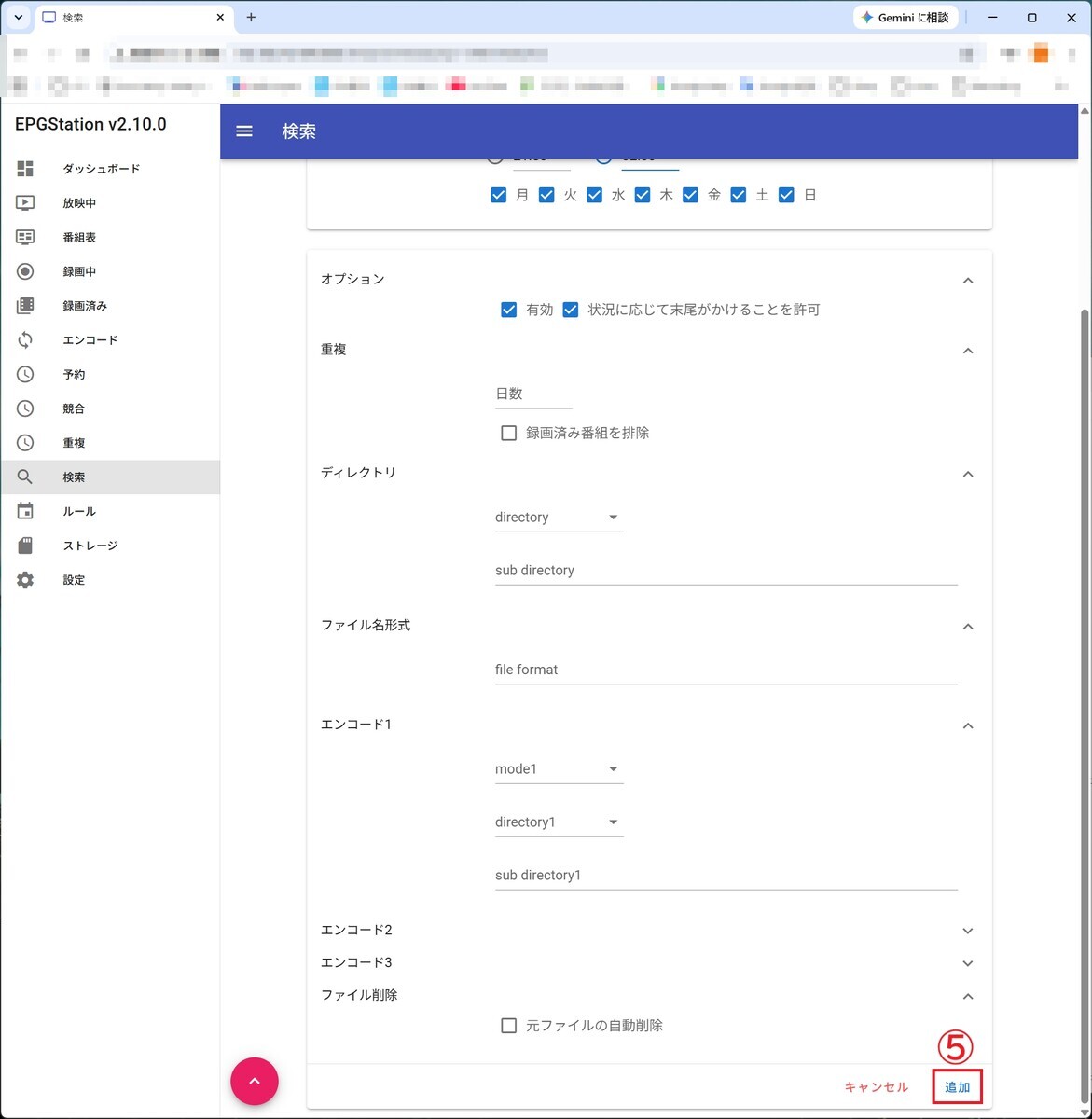Image resolution: width=1092 pixels, height=1119 pixels.
Task: Uncheck the 木 weekday checkbox
Action: click(643, 195)
